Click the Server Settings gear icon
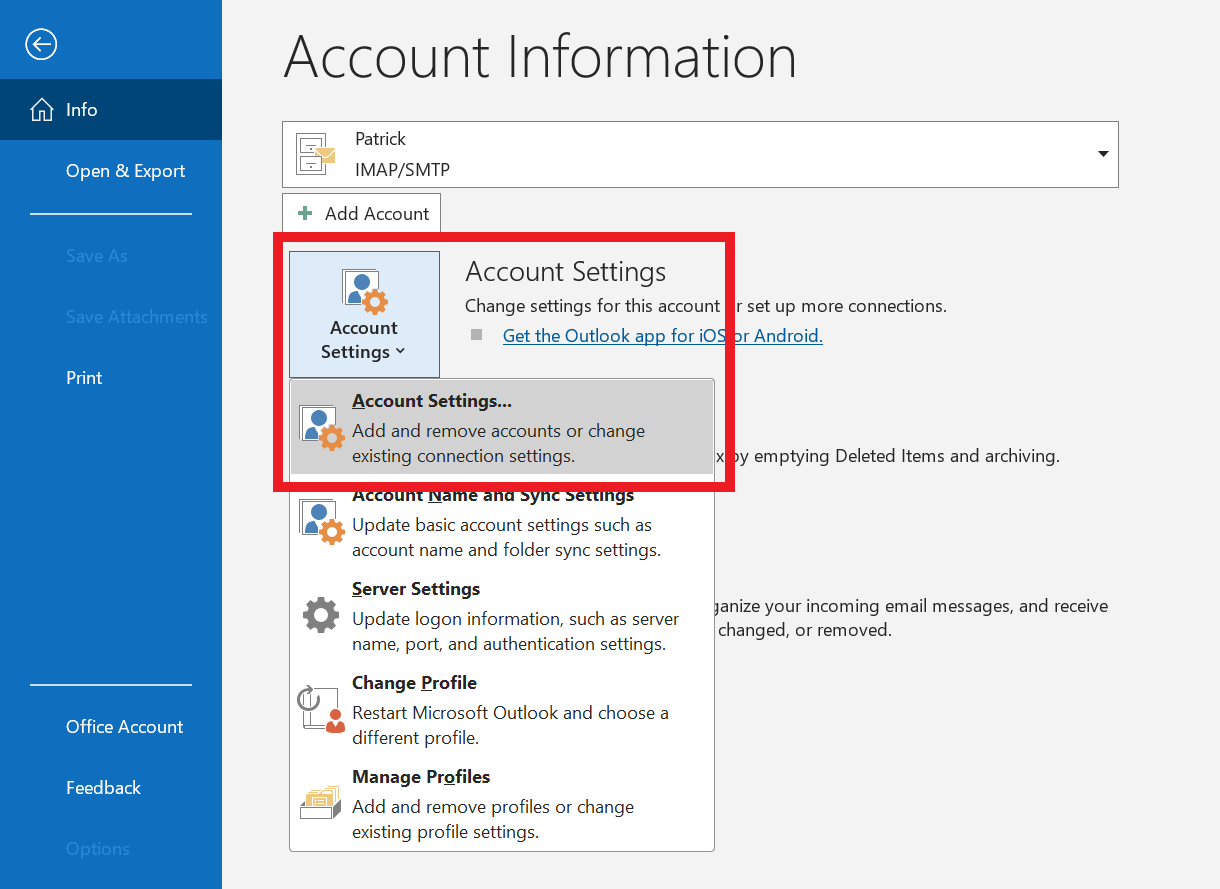 321,615
